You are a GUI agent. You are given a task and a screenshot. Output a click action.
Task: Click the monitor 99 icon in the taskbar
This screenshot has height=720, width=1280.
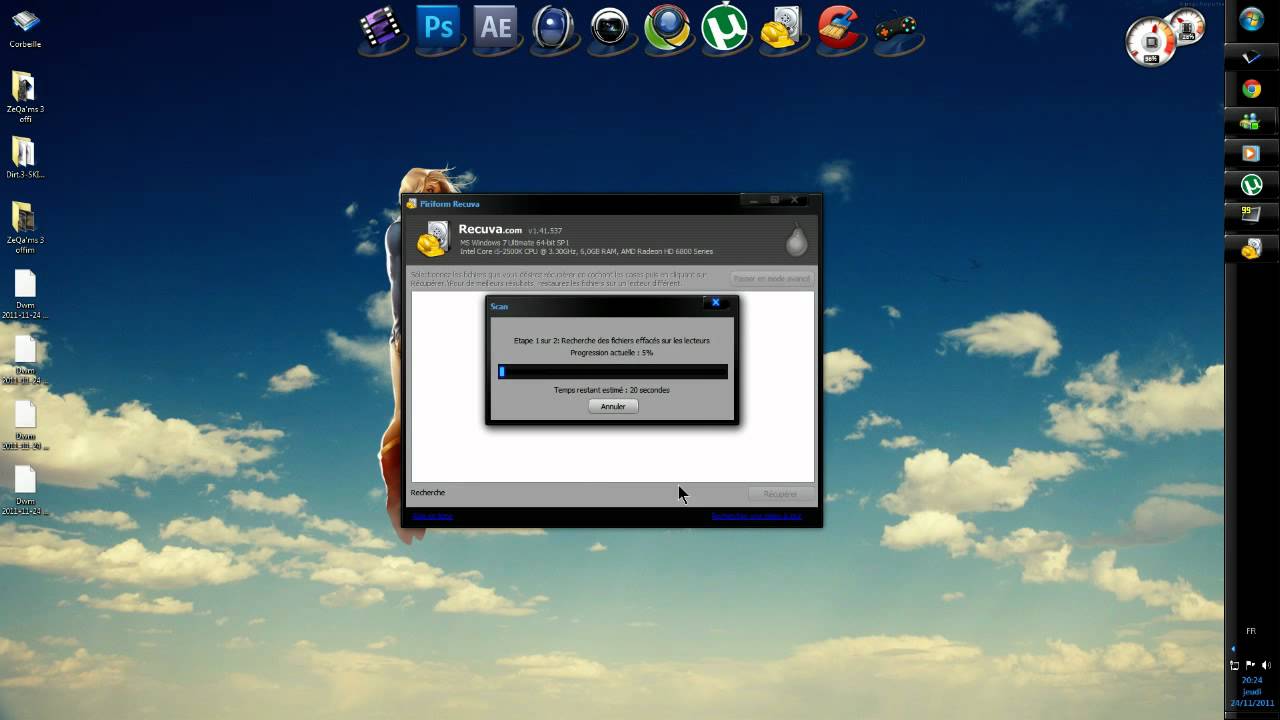pos(1251,214)
